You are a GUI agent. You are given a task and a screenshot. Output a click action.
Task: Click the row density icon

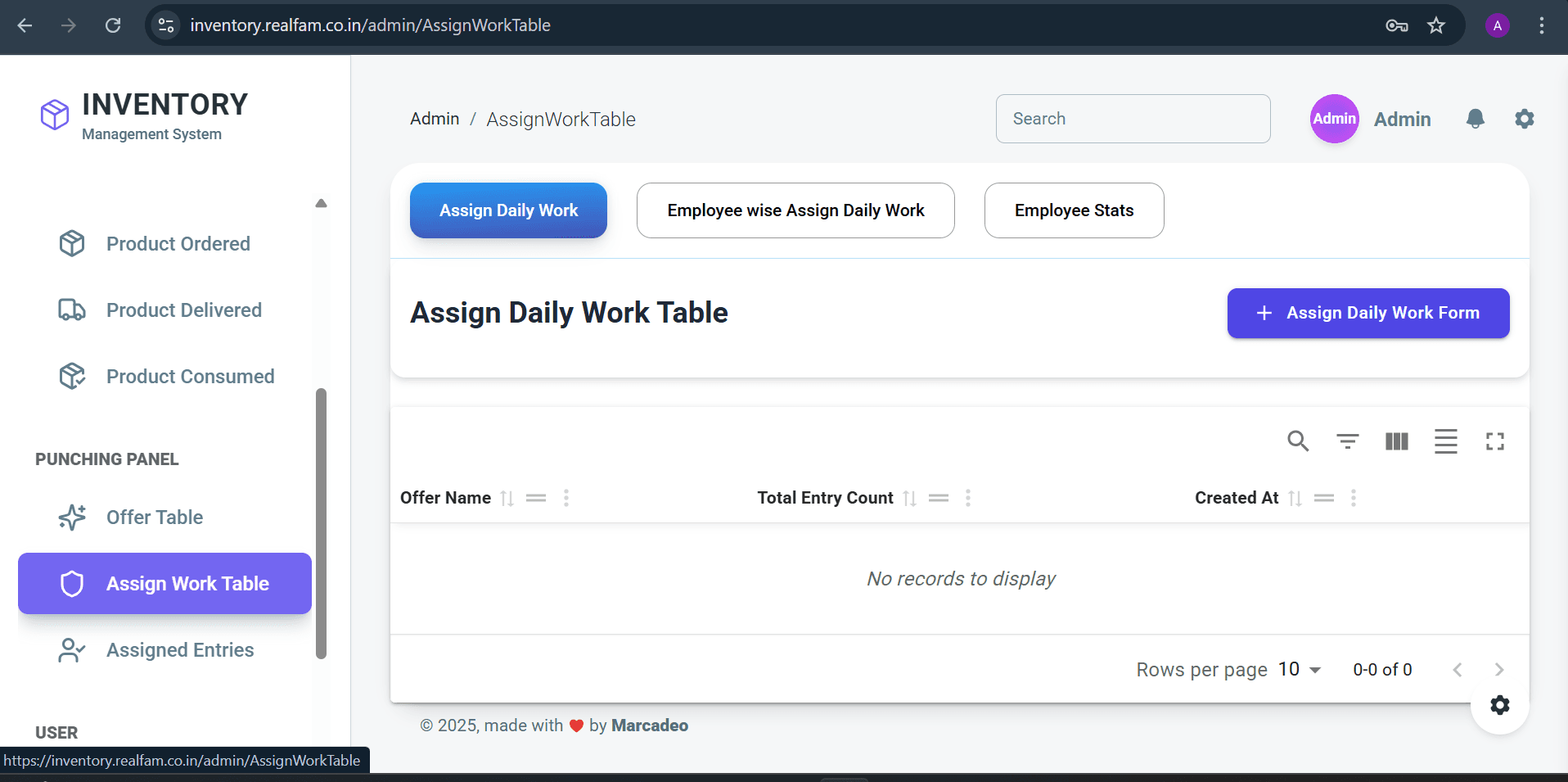coord(1445,441)
